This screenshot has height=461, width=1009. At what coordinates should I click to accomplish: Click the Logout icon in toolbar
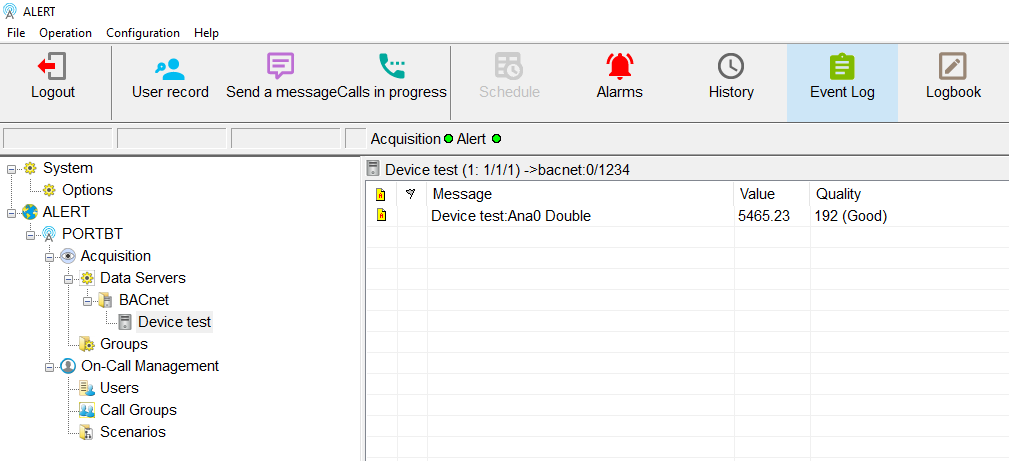click(52, 67)
